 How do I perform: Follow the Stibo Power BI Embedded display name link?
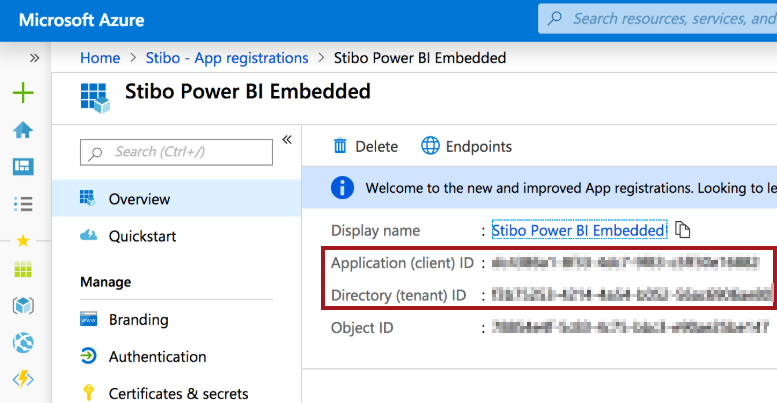click(x=578, y=230)
